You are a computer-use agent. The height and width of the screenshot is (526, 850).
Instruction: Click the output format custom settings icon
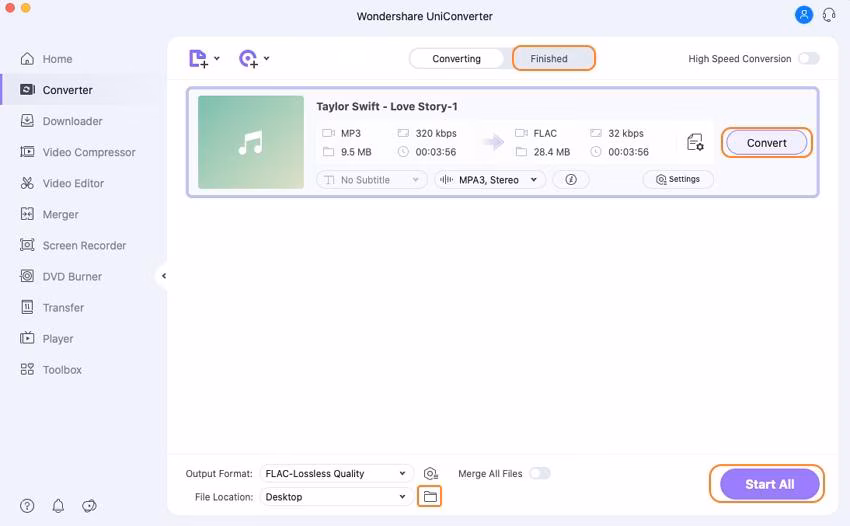(x=430, y=473)
